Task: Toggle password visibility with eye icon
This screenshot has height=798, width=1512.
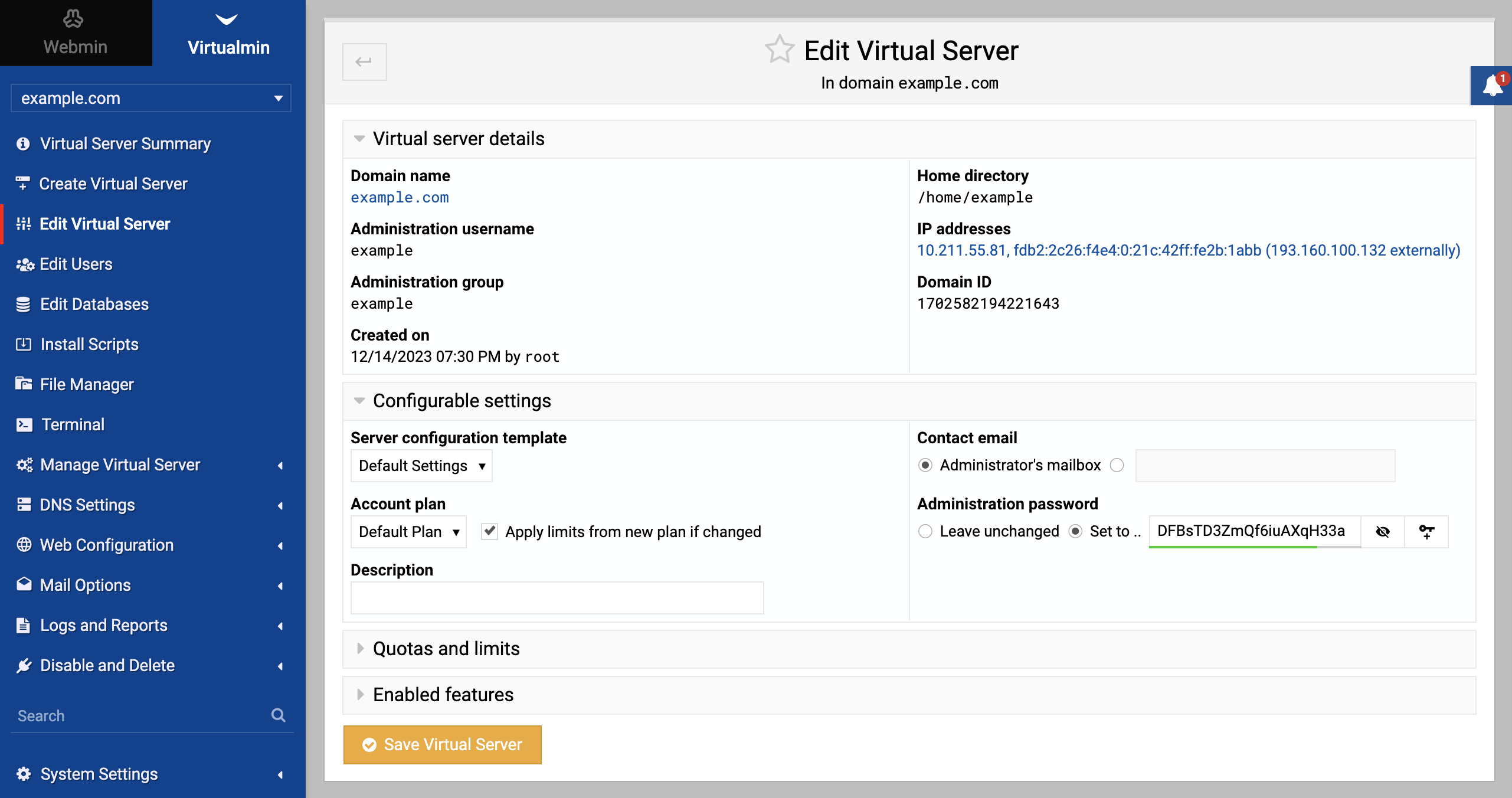Action: (x=1383, y=532)
